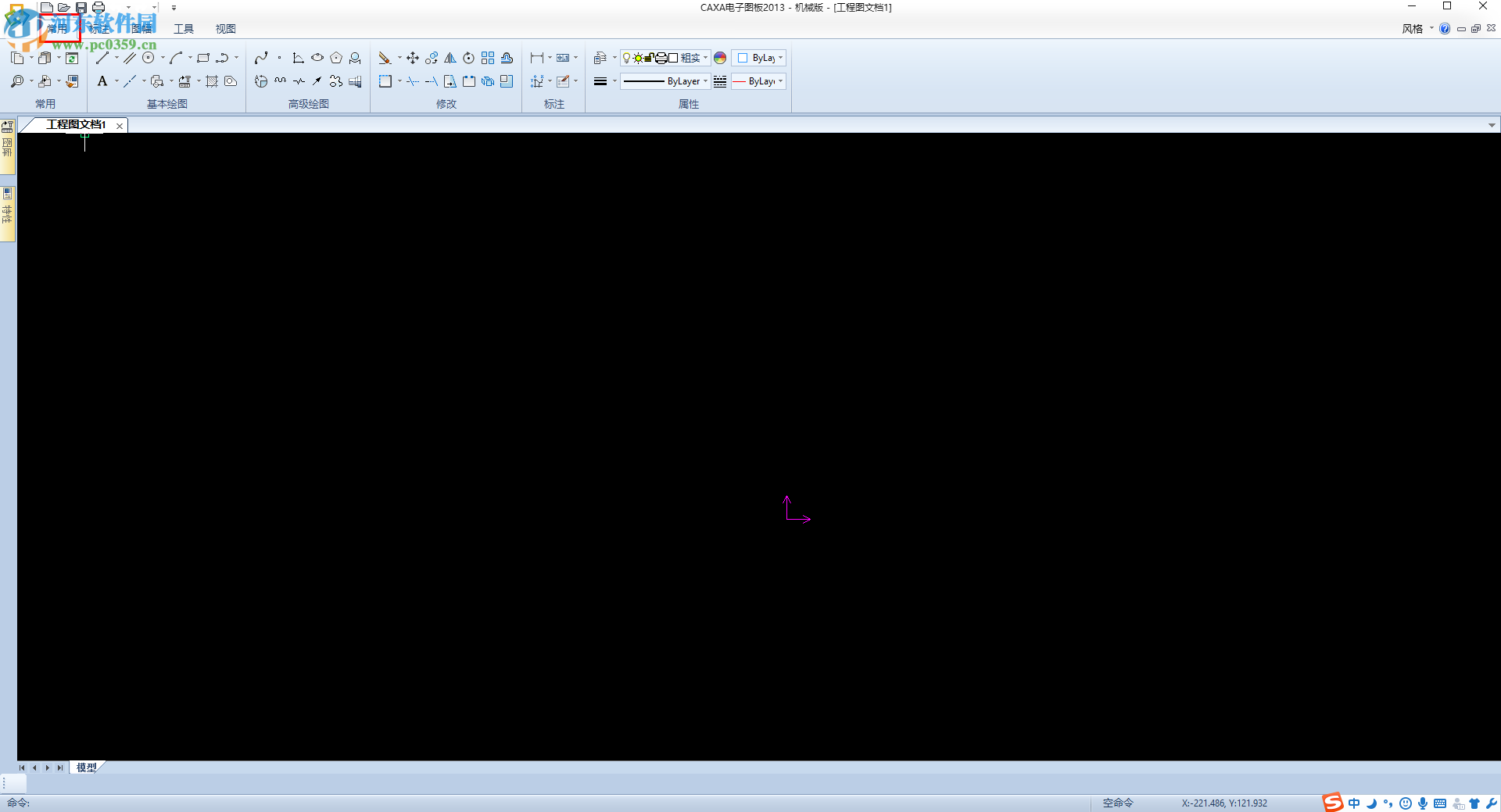Viewport: 1501px width, 812px height.
Task: Toggle Sogou soft keyboard icon
Action: tap(1440, 803)
